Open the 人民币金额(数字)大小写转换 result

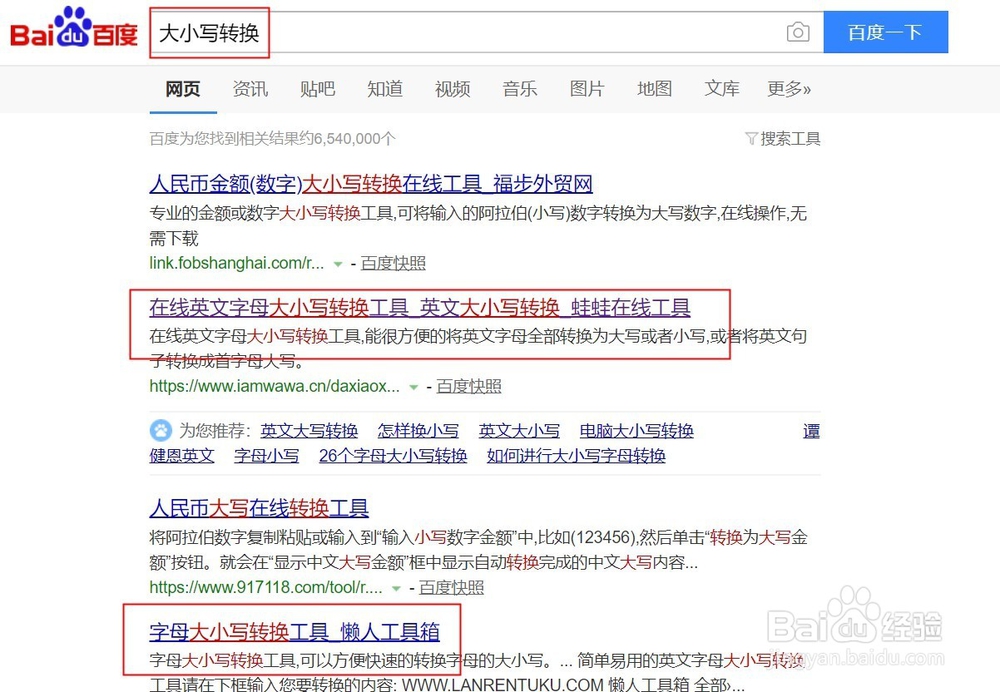(x=372, y=183)
